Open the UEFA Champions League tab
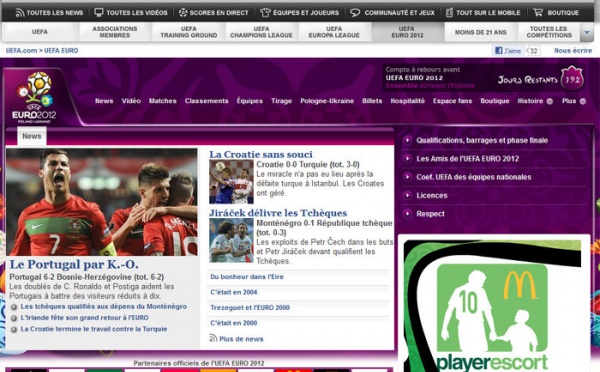Screen dimensions: 600x372 261,32
